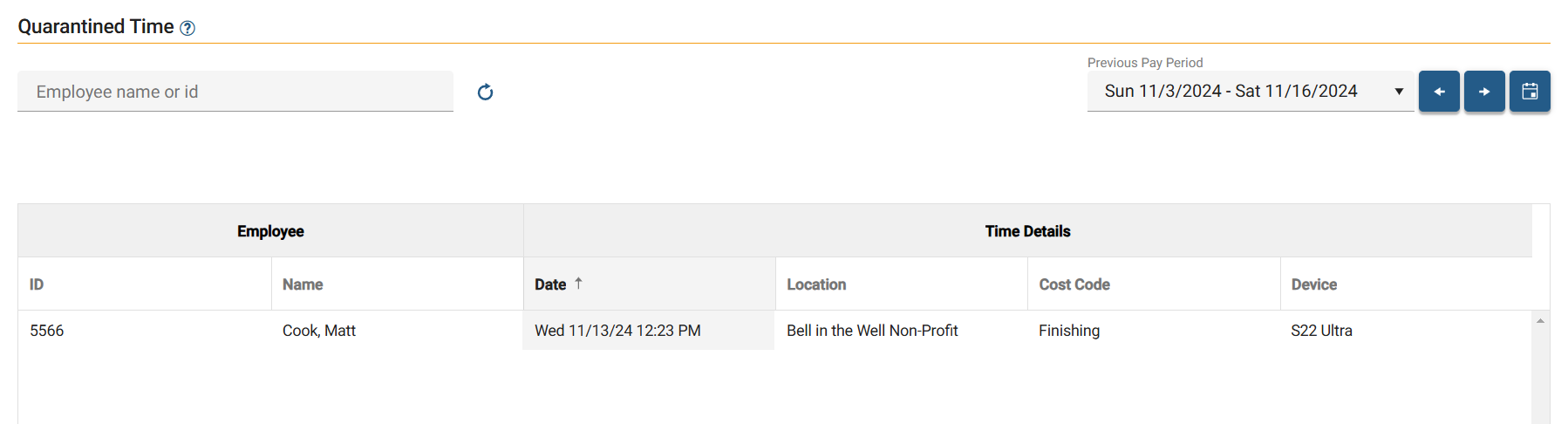Screen dimensions: 1568x424
Task: Click the employee ID 5566 cell
Action: coord(145,331)
